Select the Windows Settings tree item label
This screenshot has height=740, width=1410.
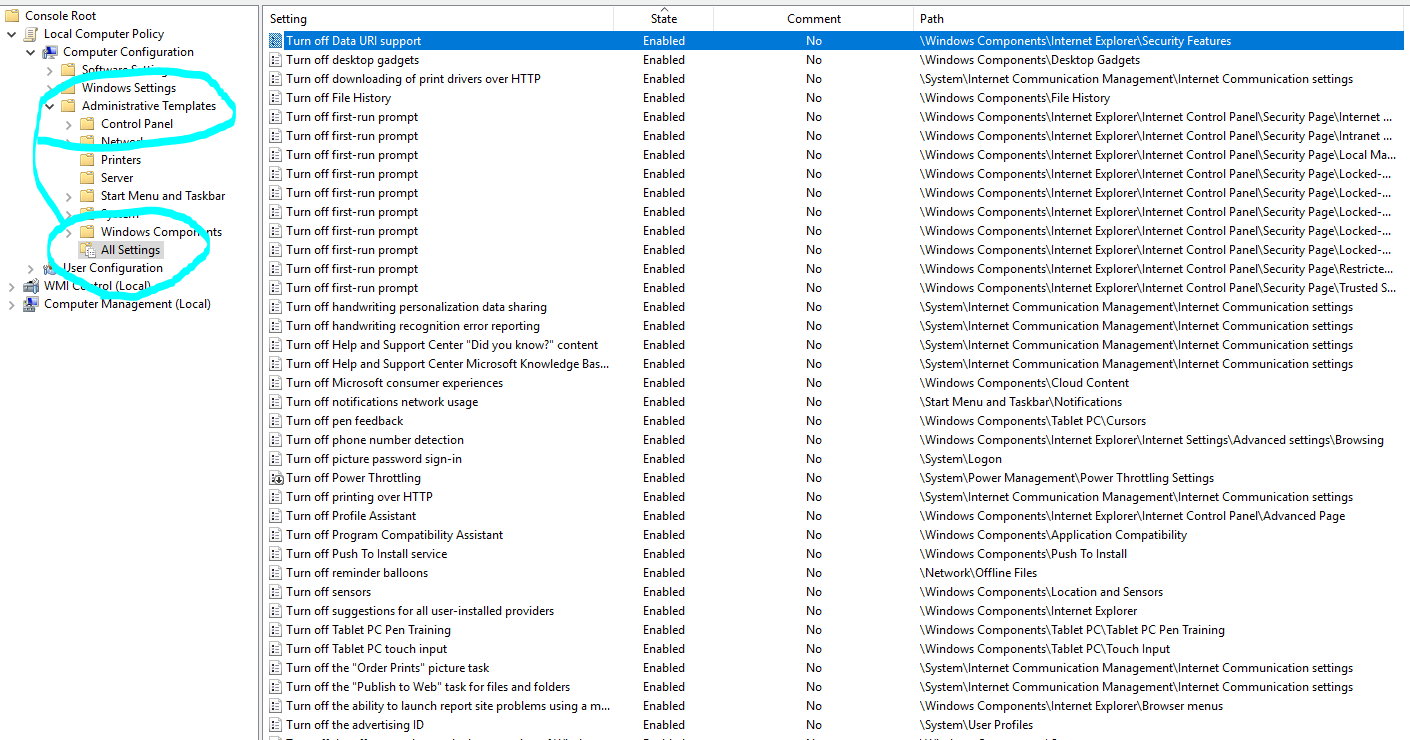[x=129, y=88]
